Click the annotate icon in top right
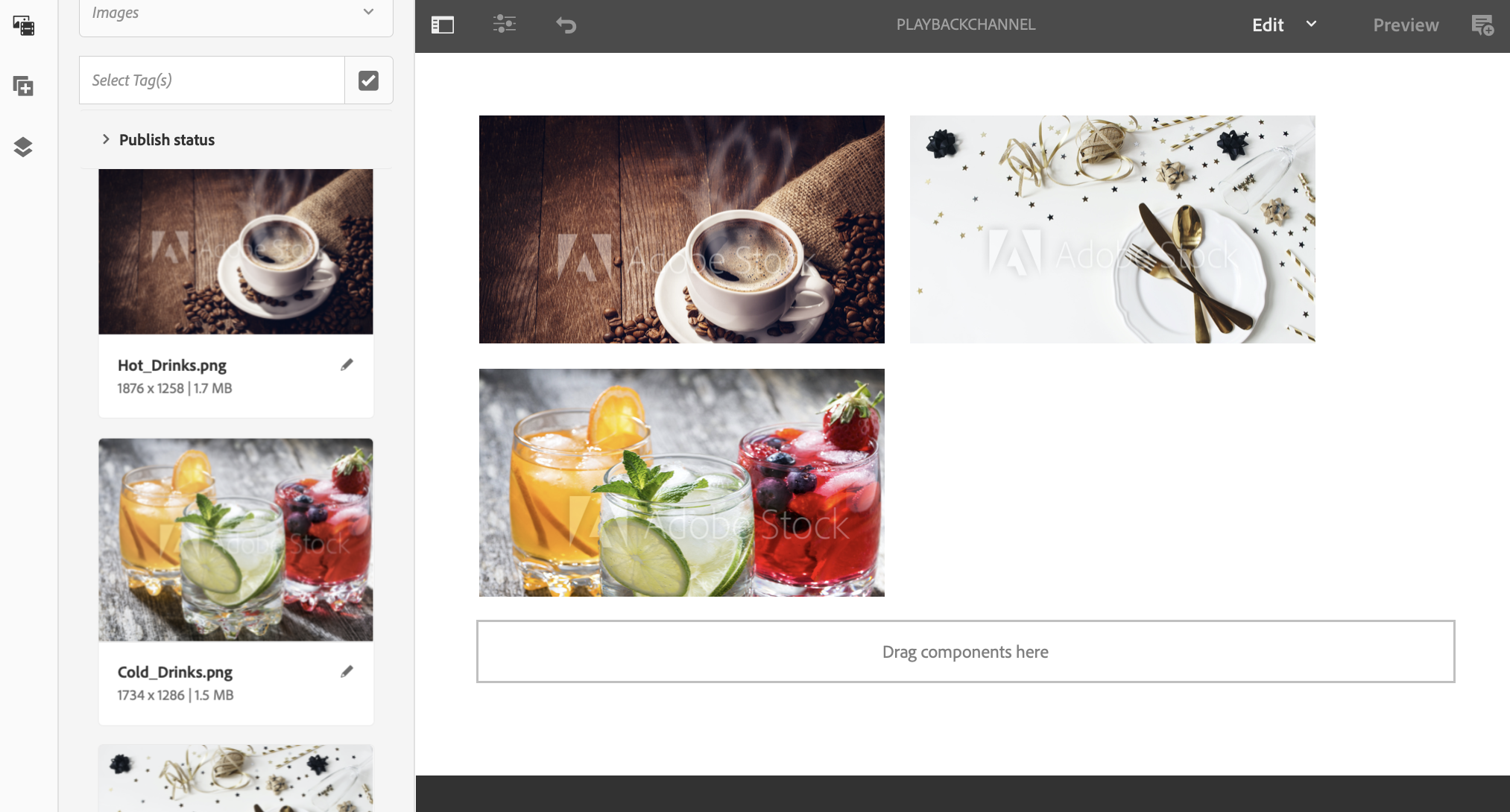Image resolution: width=1510 pixels, height=812 pixels. pos(1482,25)
